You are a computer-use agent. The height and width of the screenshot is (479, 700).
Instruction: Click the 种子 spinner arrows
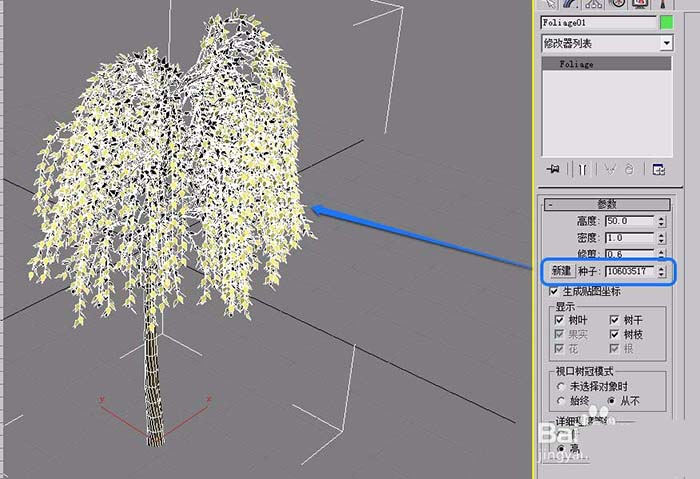click(x=661, y=271)
